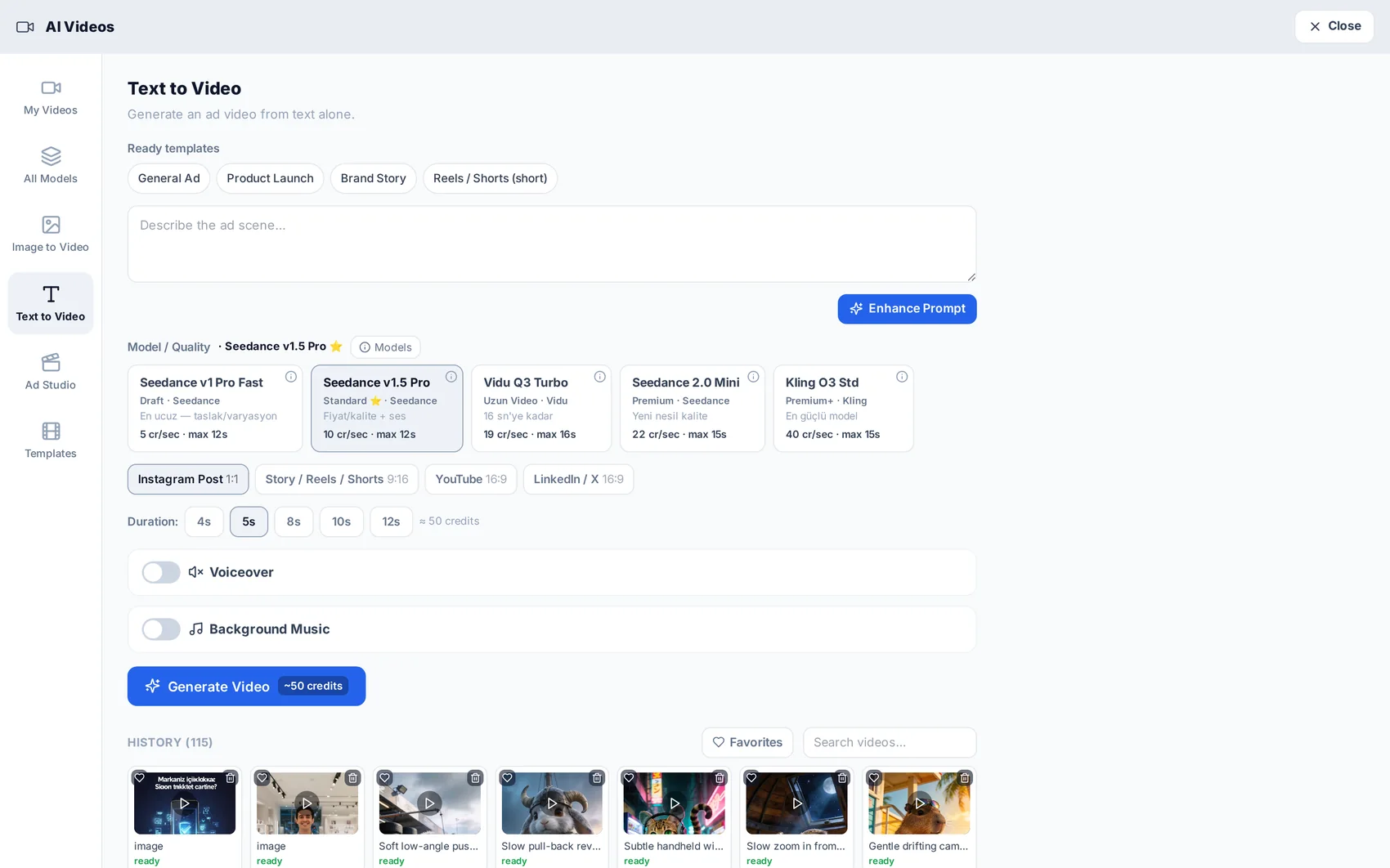Play the 'Slow zoom in from...' video

(x=797, y=803)
